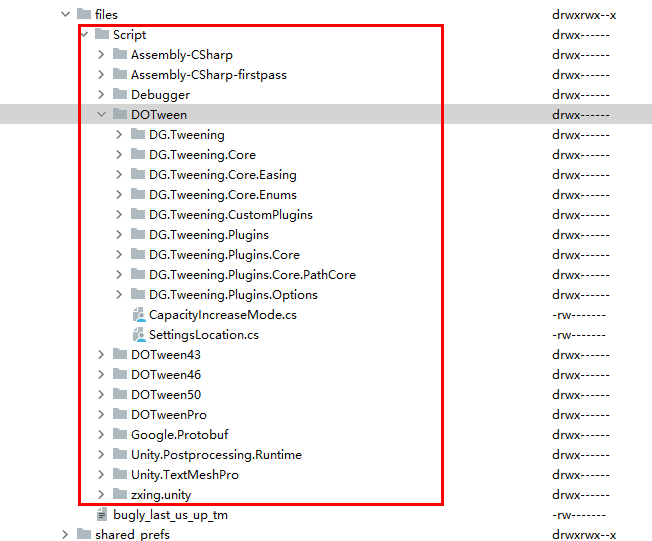
Task: Click the Script folder icon
Action: 102,34
